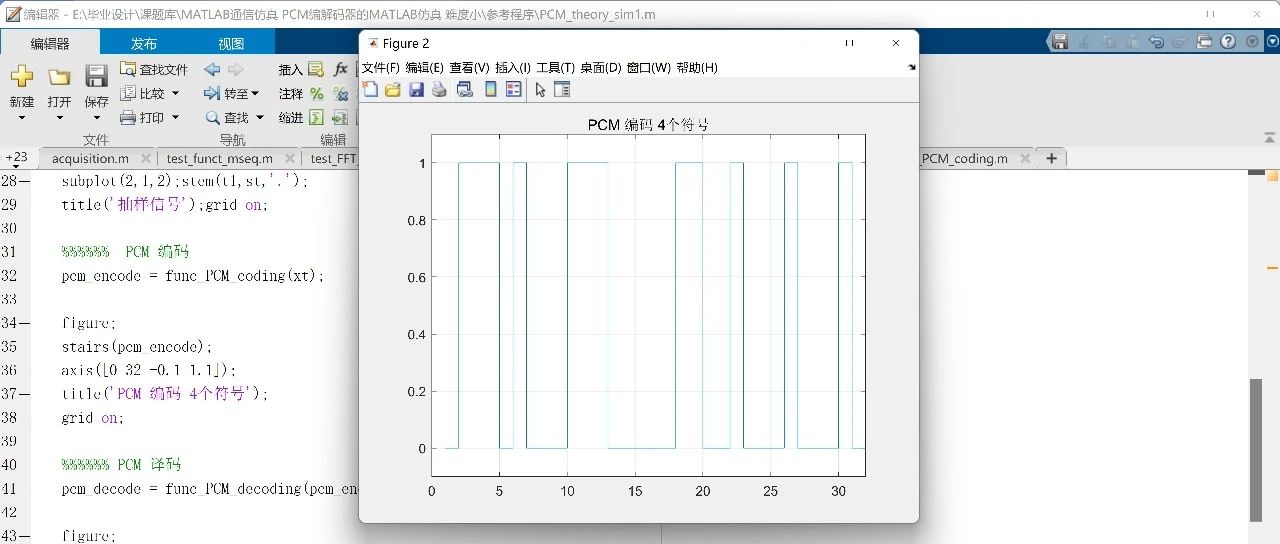Open the +23 hidden tabs dropdown
This screenshot has height=544, width=1280.
pos(17,158)
